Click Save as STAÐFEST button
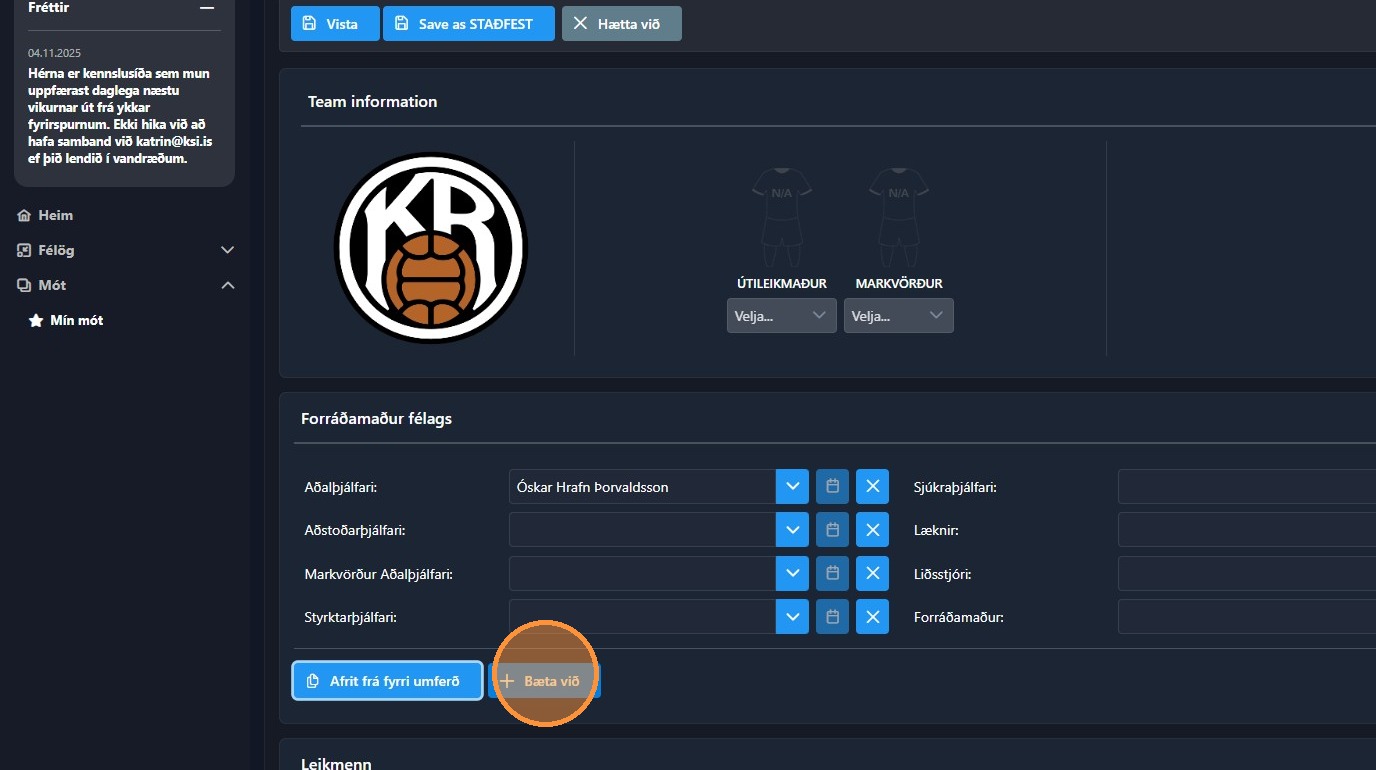The height and width of the screenshot is (770, 1376). (x=469, y=24)
